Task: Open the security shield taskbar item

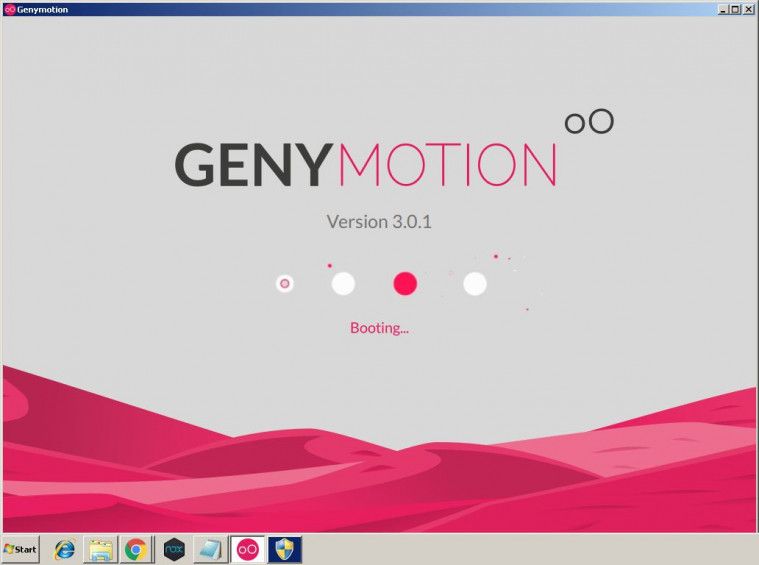Action: point(285,550)
